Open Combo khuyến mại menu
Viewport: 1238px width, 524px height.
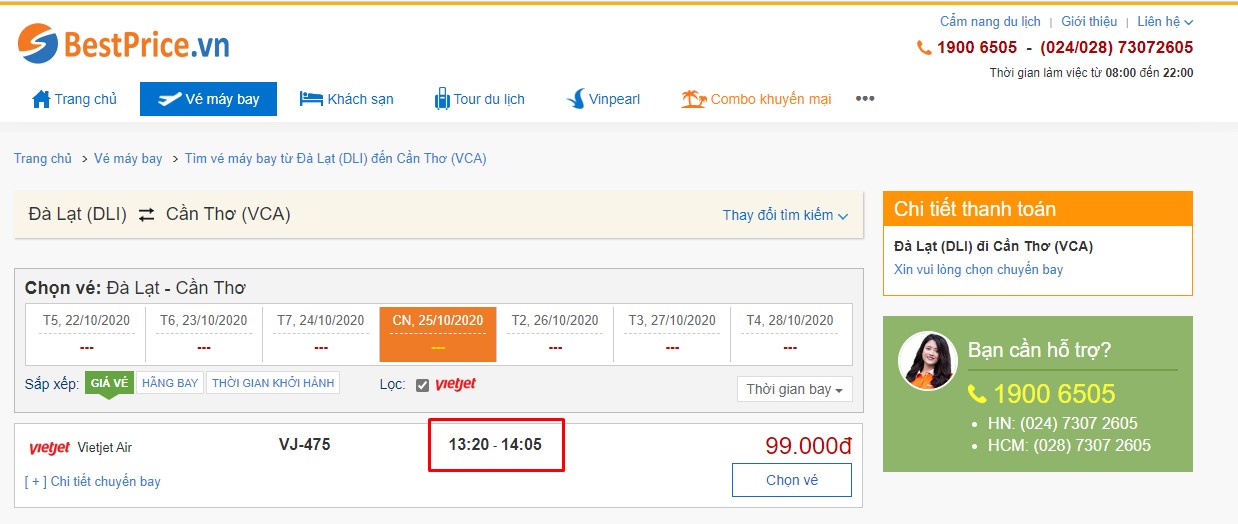(757, 99)
